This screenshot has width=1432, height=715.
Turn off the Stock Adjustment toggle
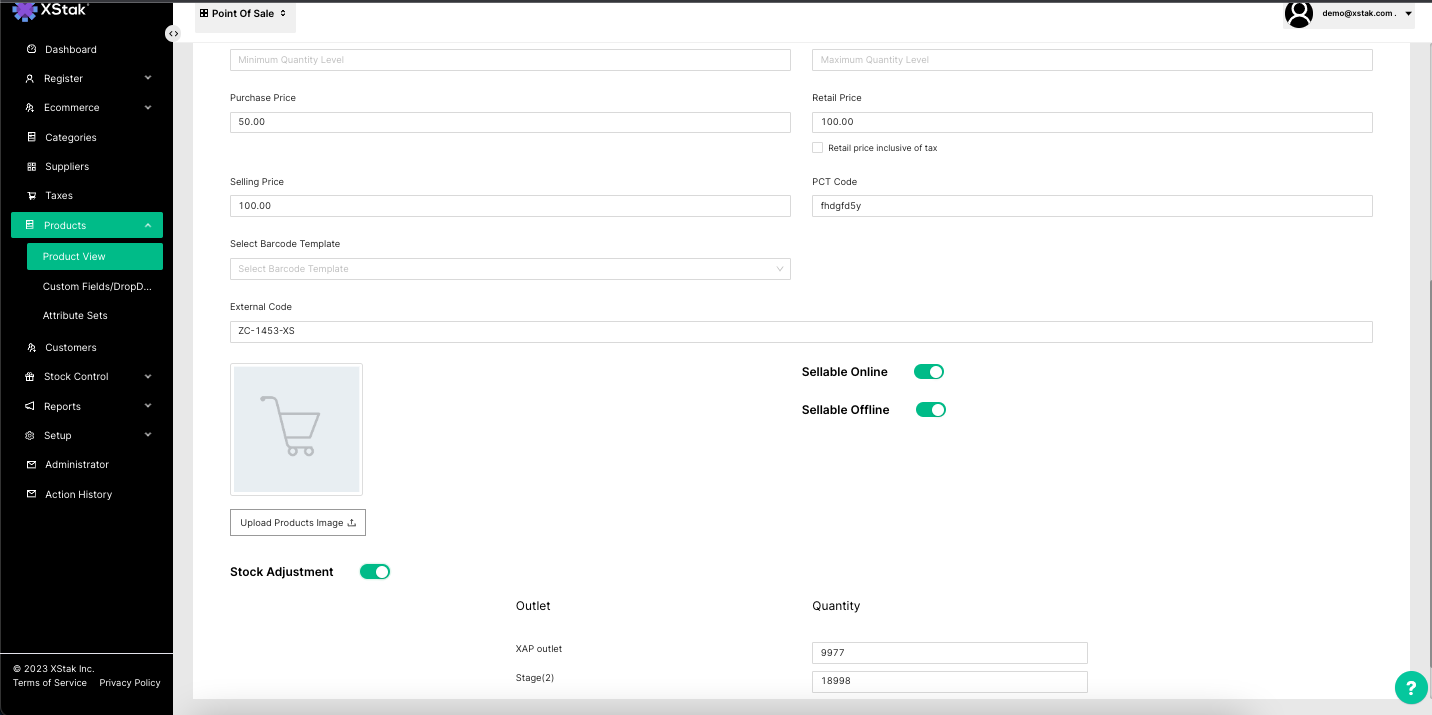tap(374, 572)
